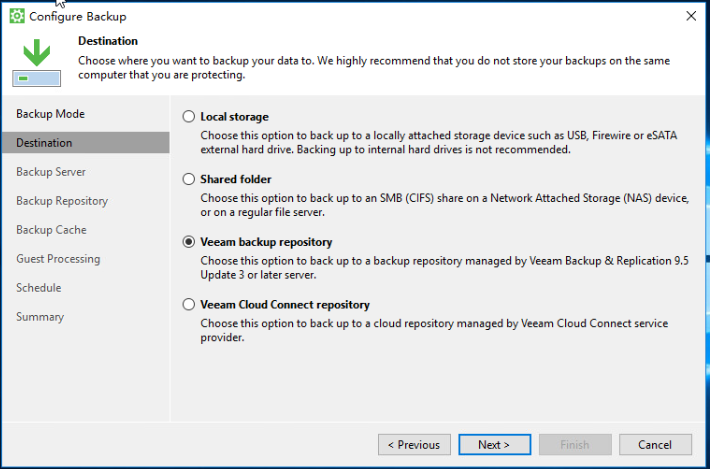
Task: Click the green download arrow destination icon
Action: coord(37,62)
